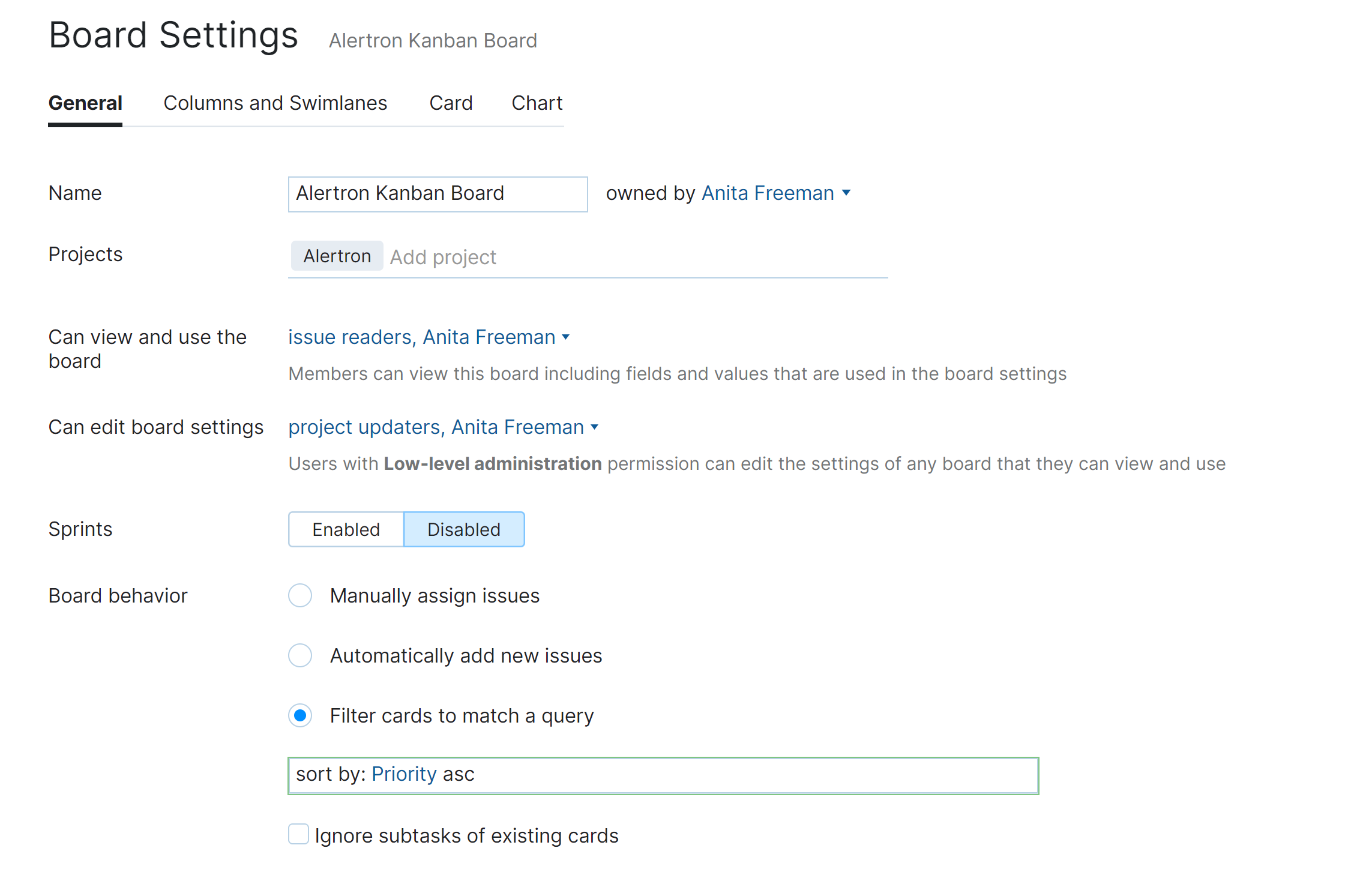Open the Card tab
Screen dimensions: 1372x881
[451, 103]
